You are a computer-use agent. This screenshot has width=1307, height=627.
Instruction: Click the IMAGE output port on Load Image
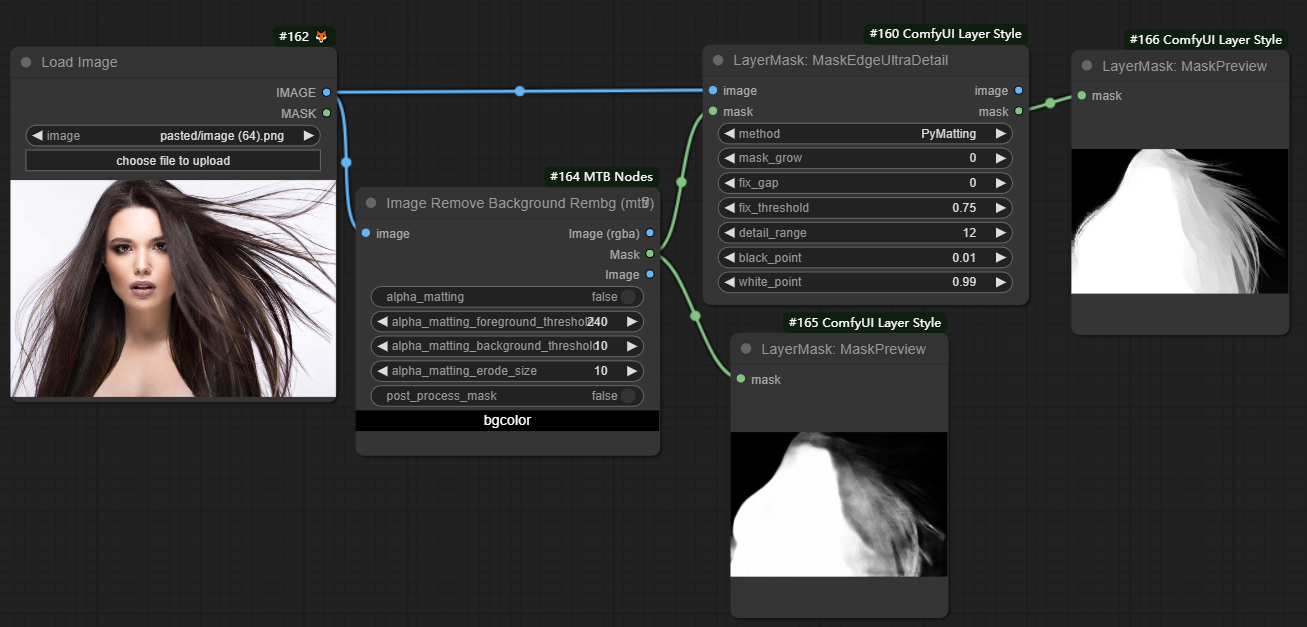pos(326,92)
